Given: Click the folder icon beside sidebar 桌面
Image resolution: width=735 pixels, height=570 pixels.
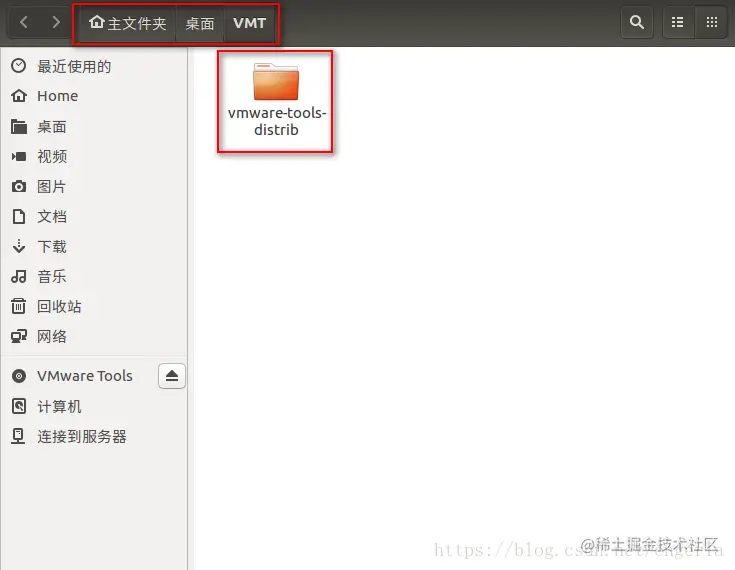Looking at the screenshot, I should click(19, 127).
